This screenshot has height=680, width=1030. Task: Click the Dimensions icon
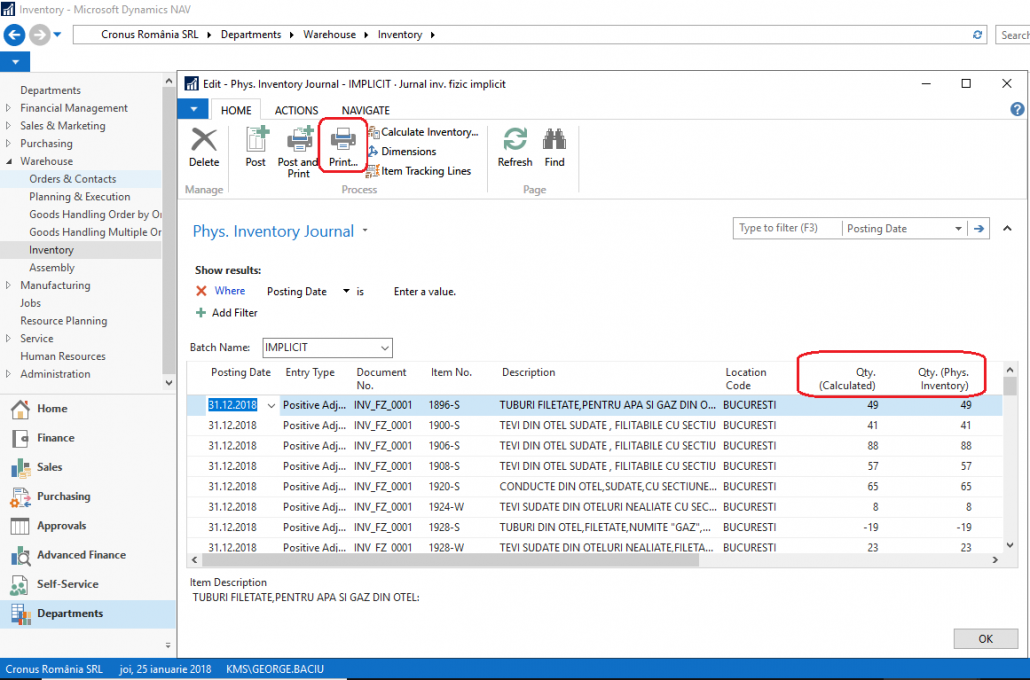tap(403, 152)
